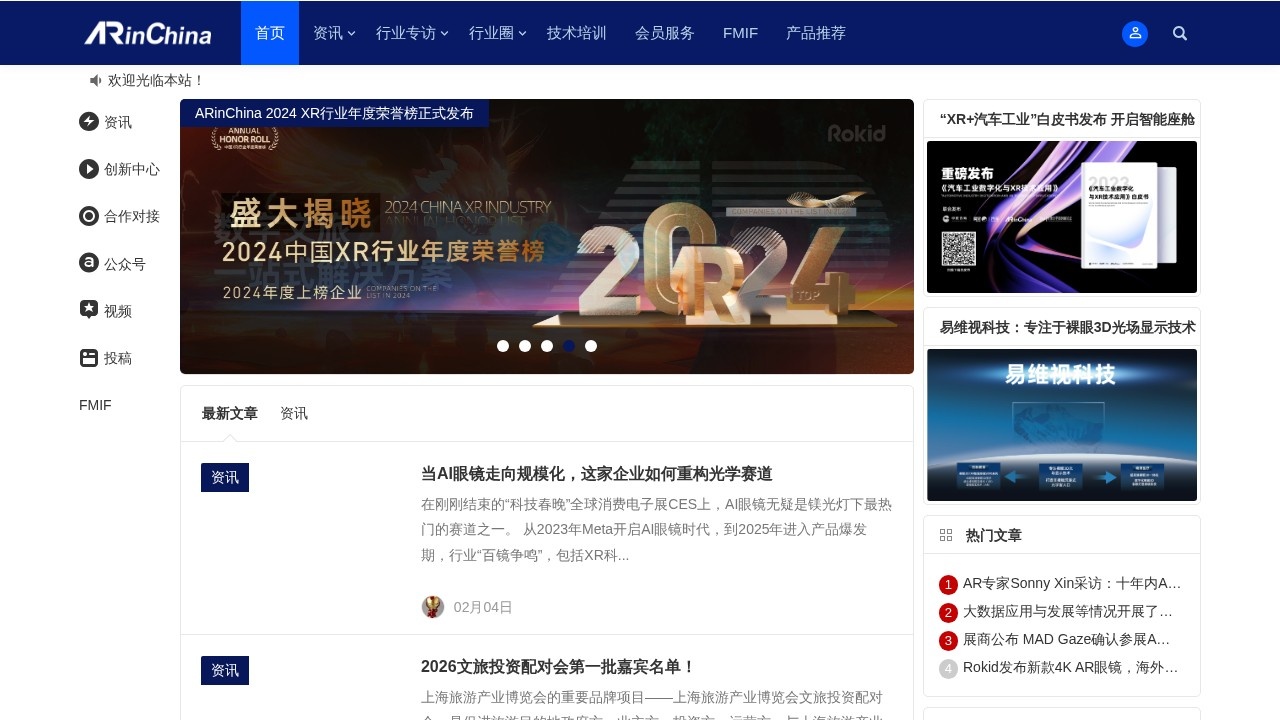The image size is (1280, 720).
Task: Select 技术培训 in the top menu
Action: click(x=575, y=33)
